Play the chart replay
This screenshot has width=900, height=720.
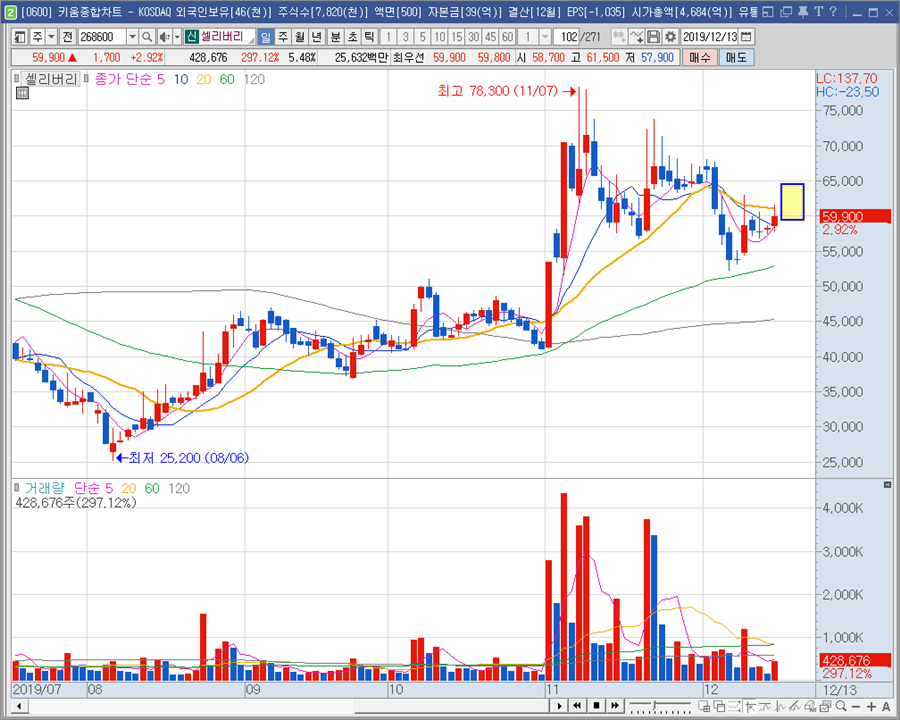pos(559,706)
